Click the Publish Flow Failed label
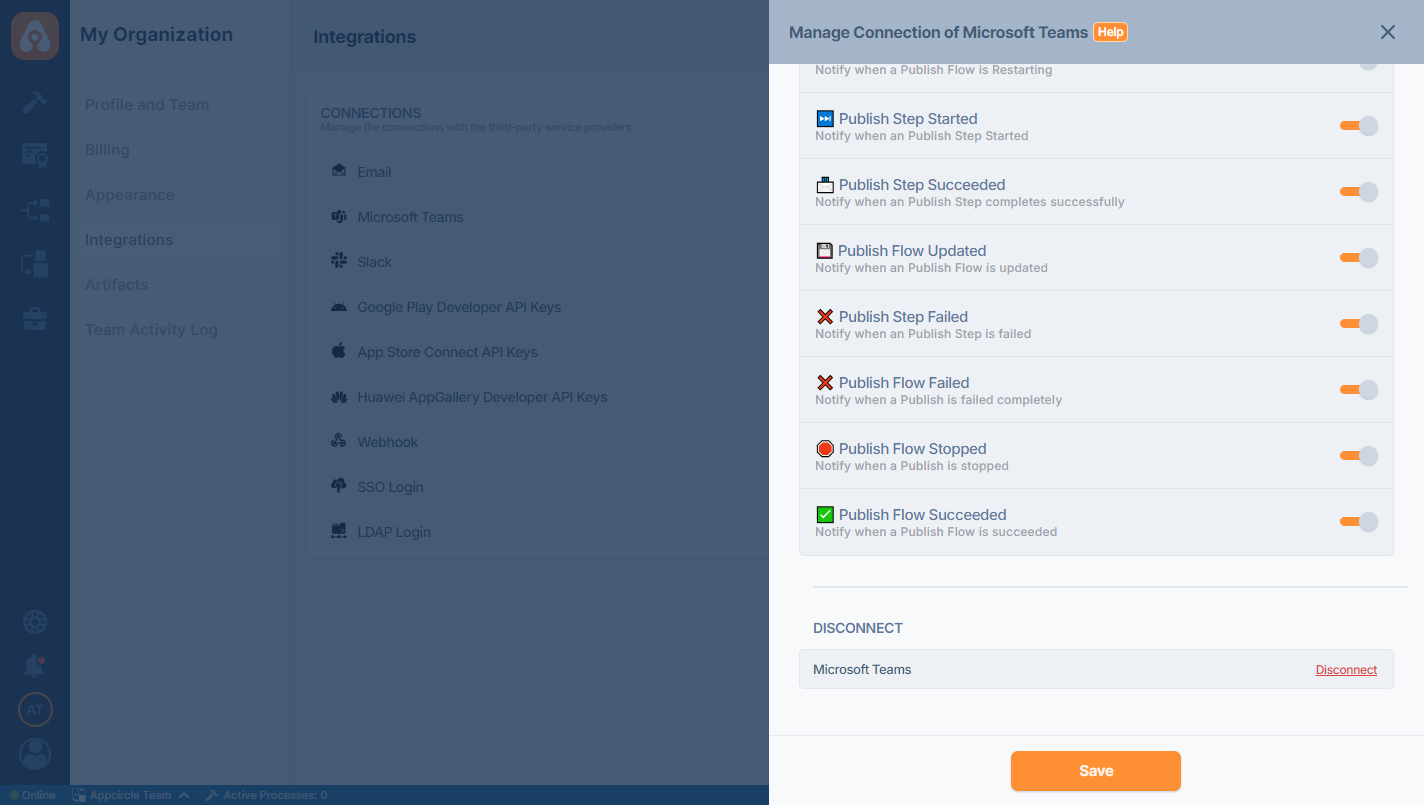The height and width of the screenshot is (805, 1424). click(904, 383)
